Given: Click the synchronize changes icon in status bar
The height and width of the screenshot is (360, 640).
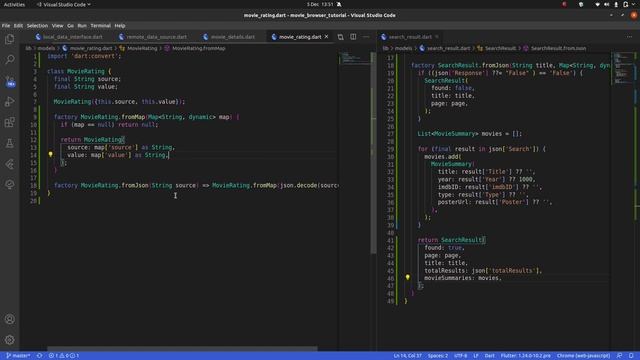Looking at the screenshot, I should pyautogui.click(x=40, y=356).
